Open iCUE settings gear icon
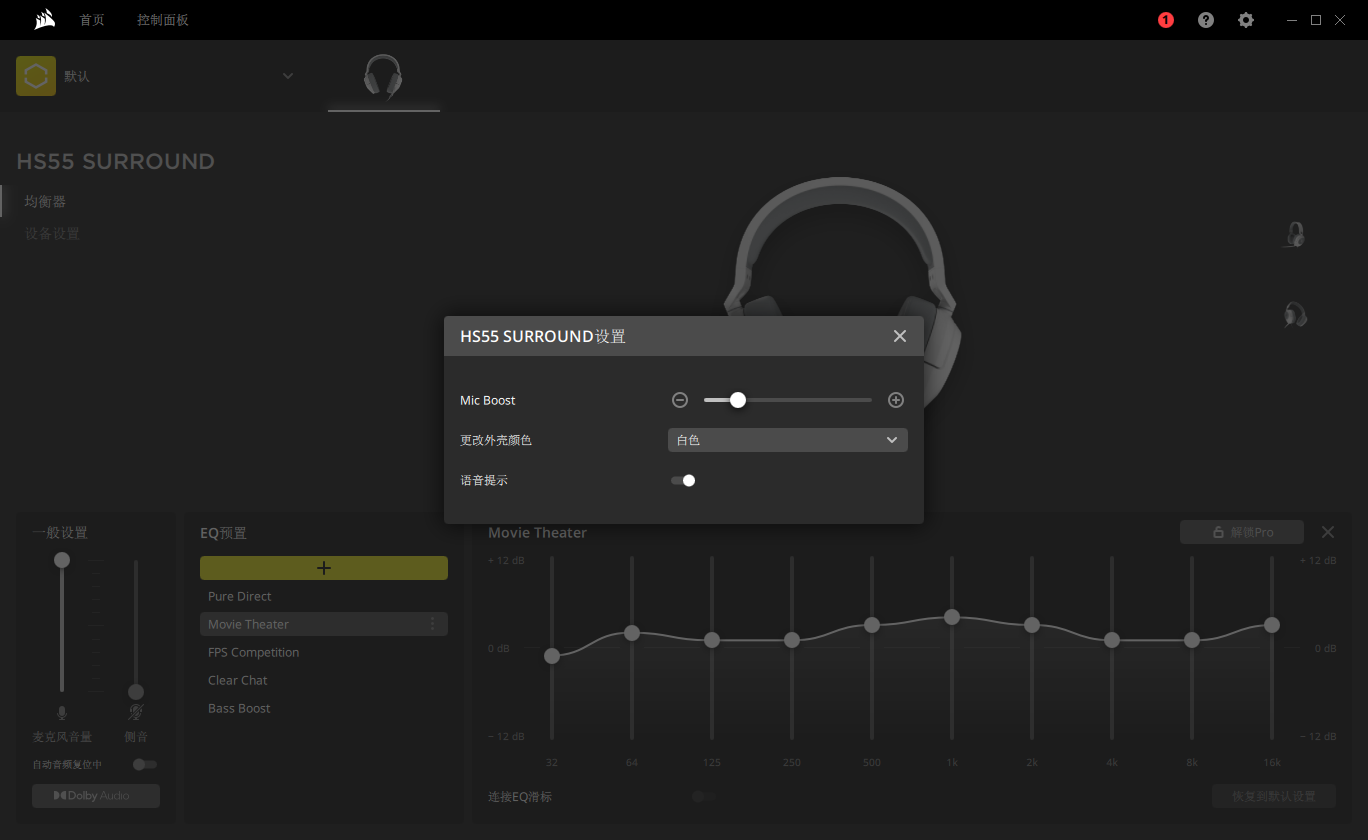 point(1246,20)
